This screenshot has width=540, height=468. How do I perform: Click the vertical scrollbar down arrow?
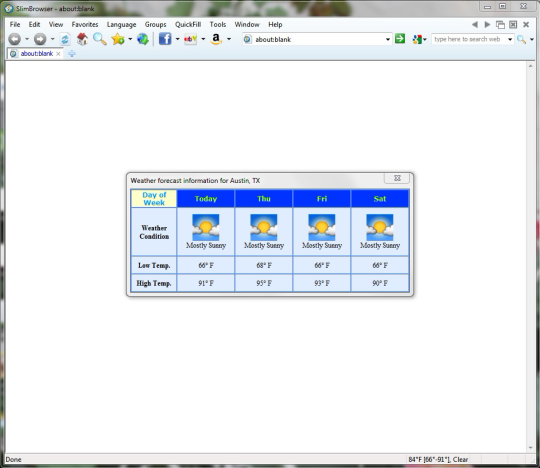tap(530, 448)
